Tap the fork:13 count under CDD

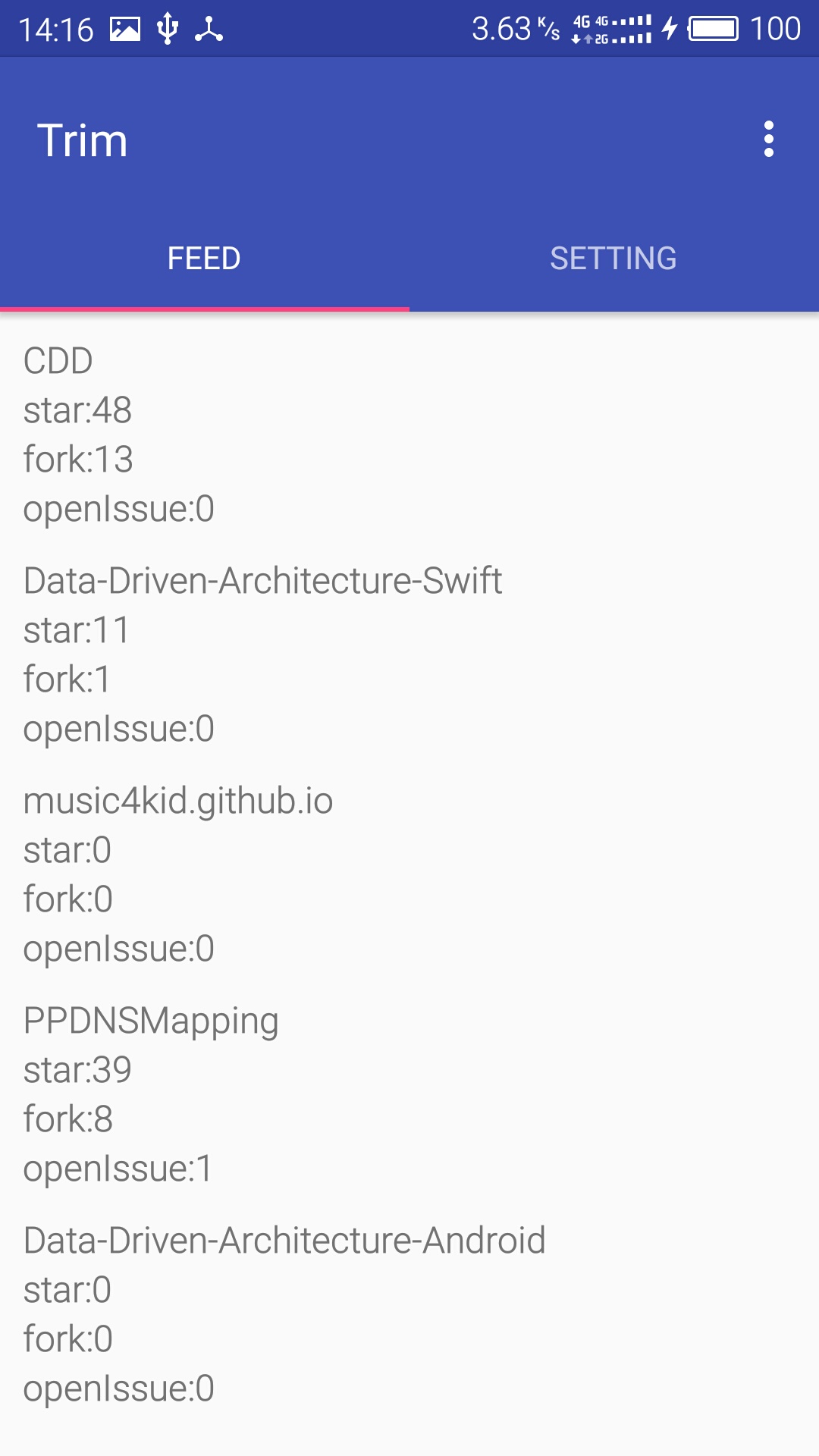click(x=78, y=460)
